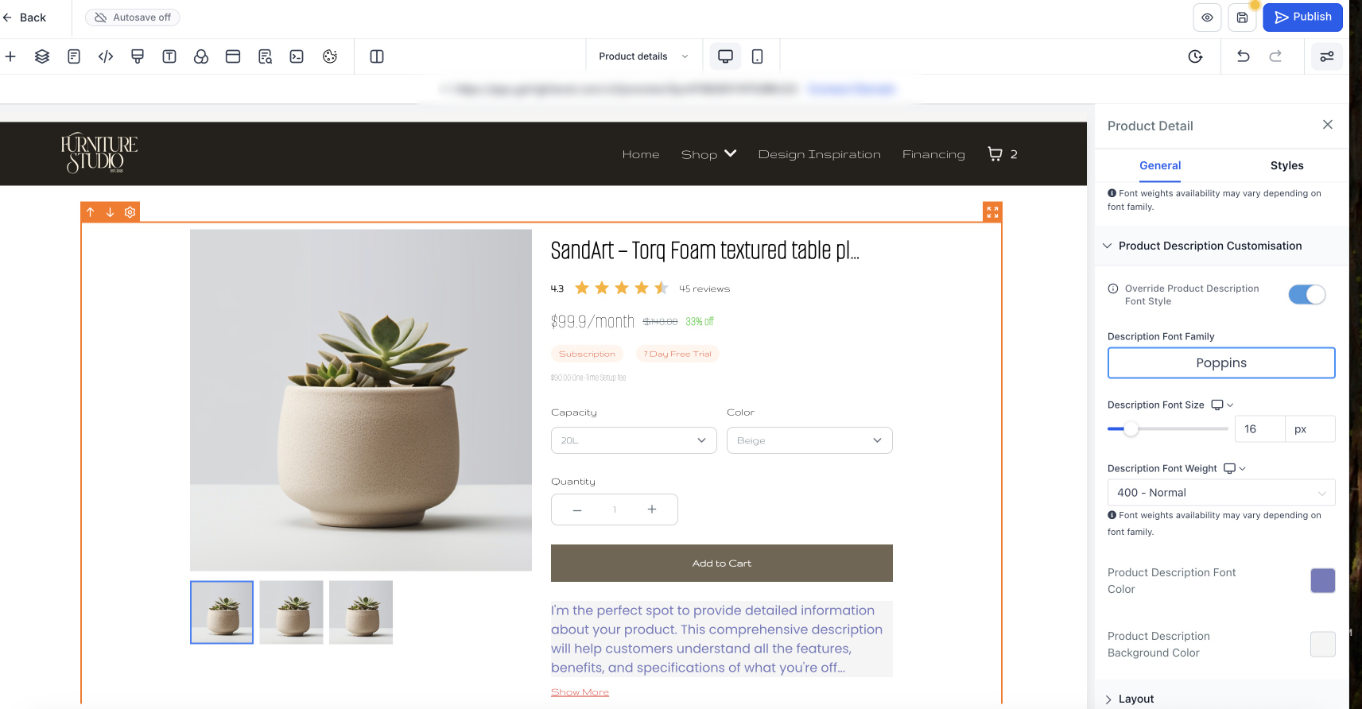Open Description Font Weight dropdown

point(1221,493)
